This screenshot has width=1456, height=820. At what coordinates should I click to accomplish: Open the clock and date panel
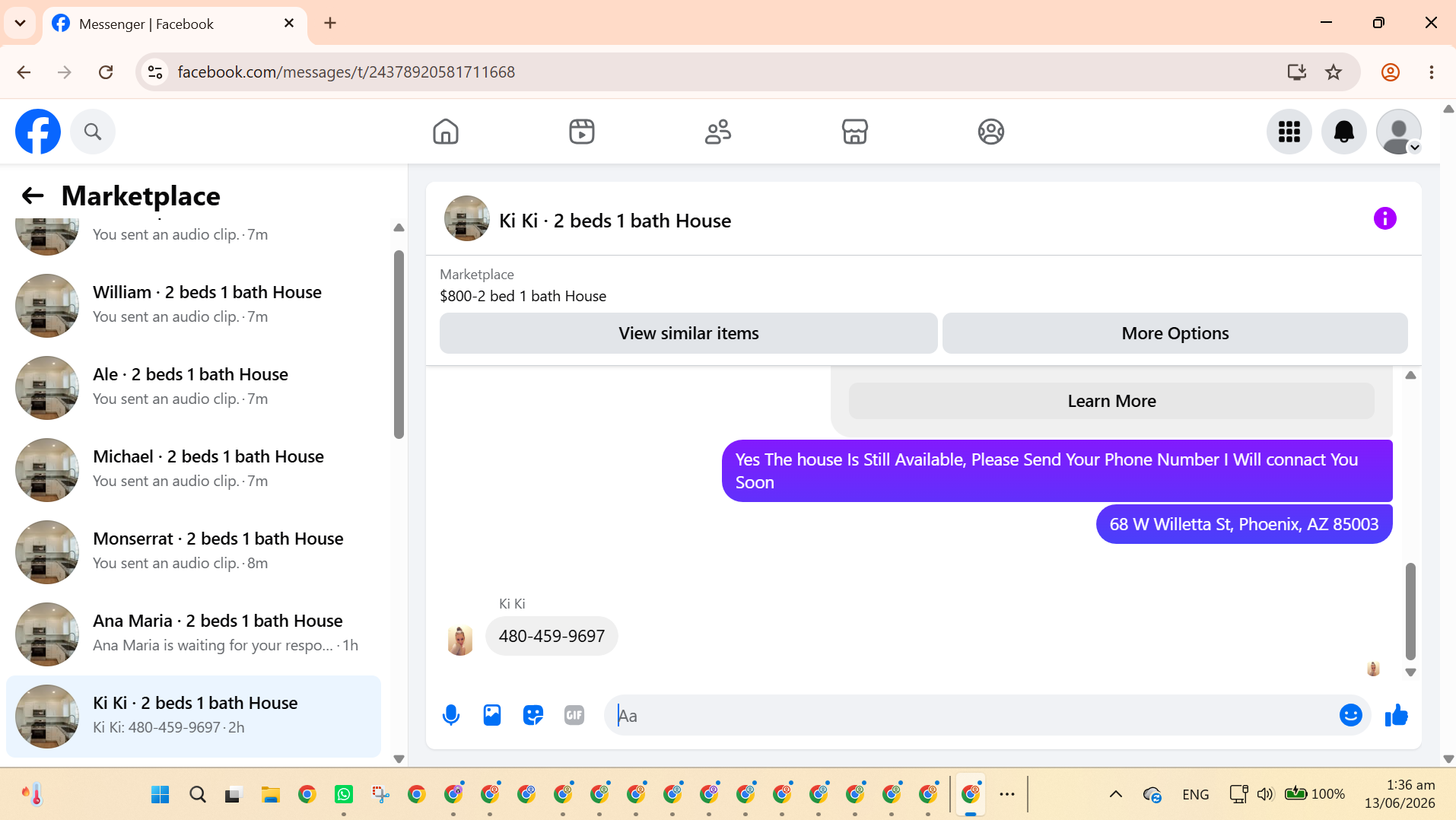click(1400, 794)
